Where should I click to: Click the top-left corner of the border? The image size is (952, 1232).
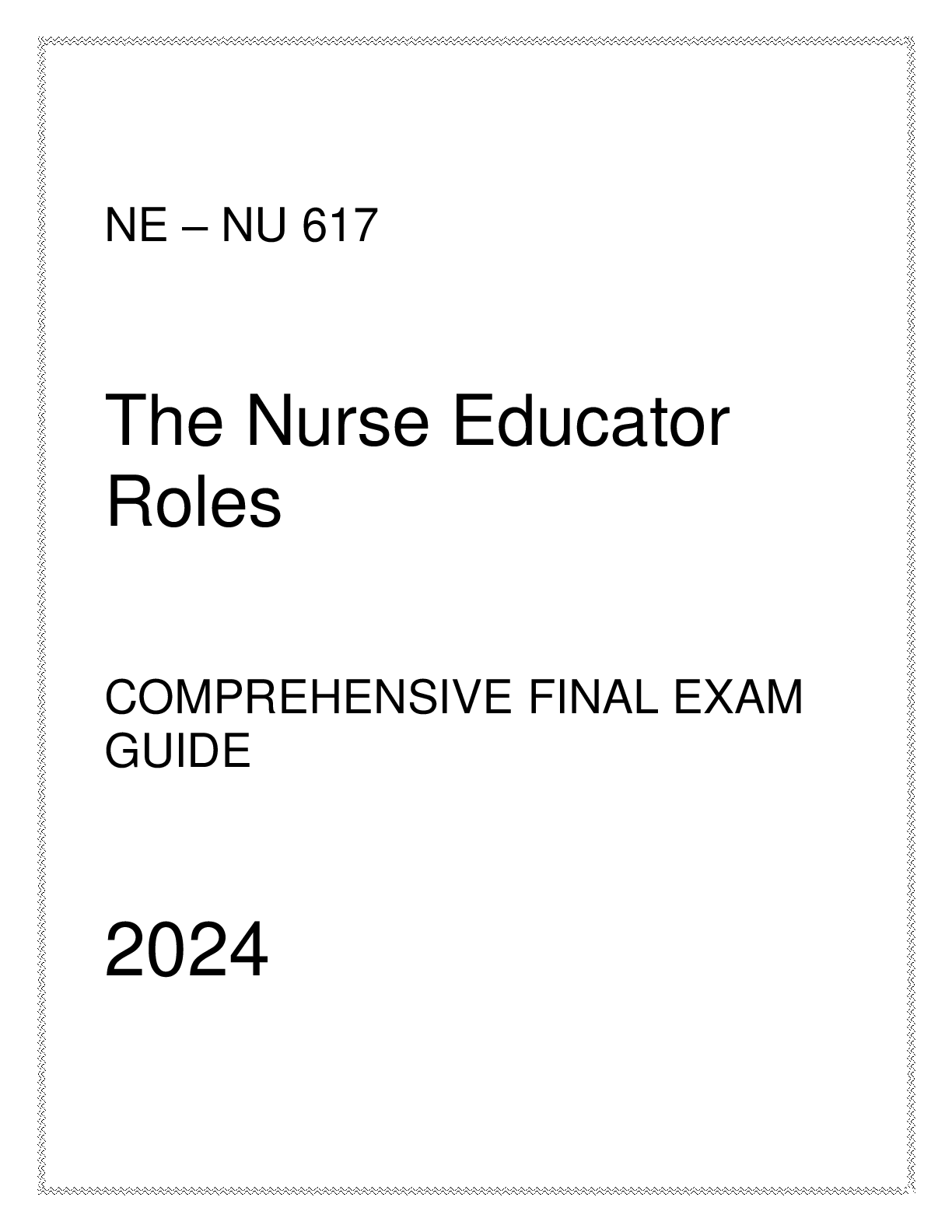click(x=40, y=40)
